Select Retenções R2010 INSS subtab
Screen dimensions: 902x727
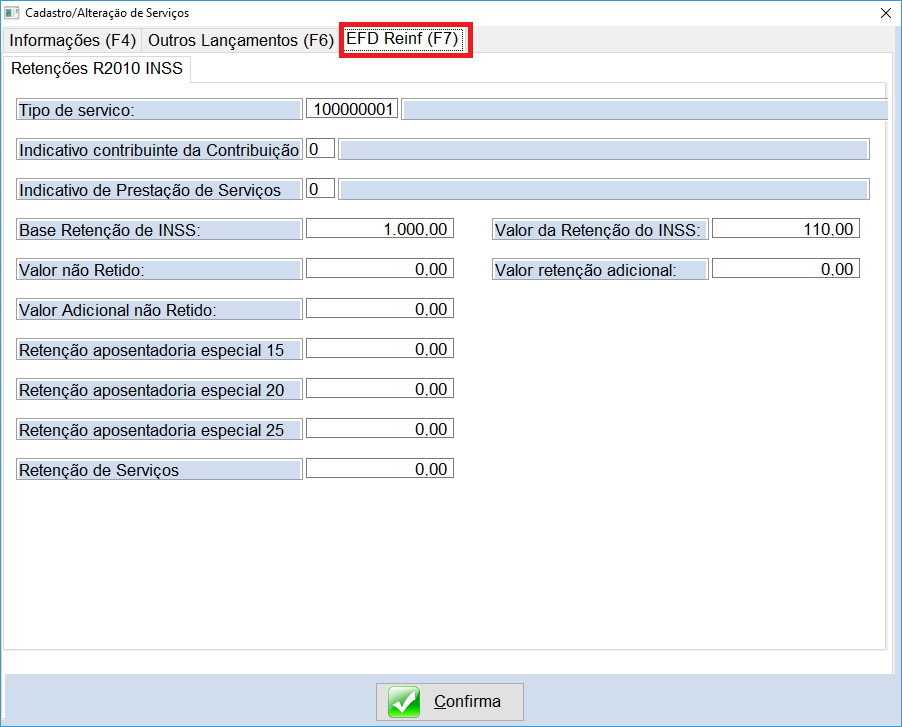point(97,69)
